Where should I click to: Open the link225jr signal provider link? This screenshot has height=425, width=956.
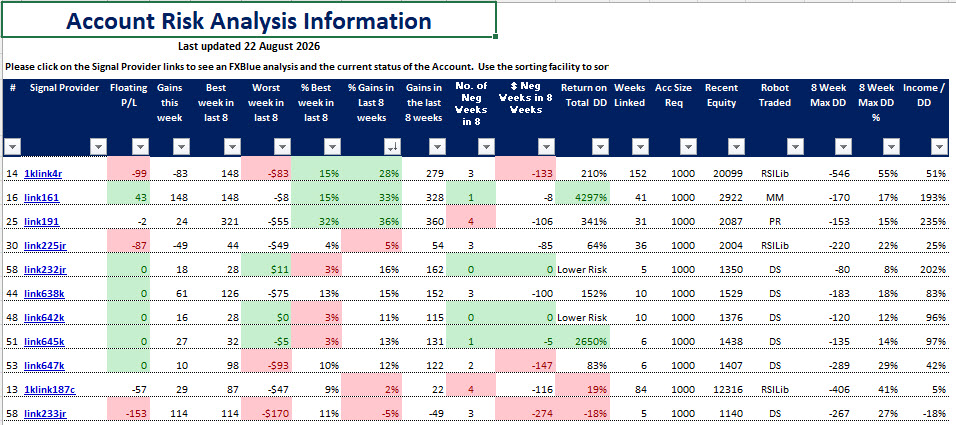click(x=45, y=246)
